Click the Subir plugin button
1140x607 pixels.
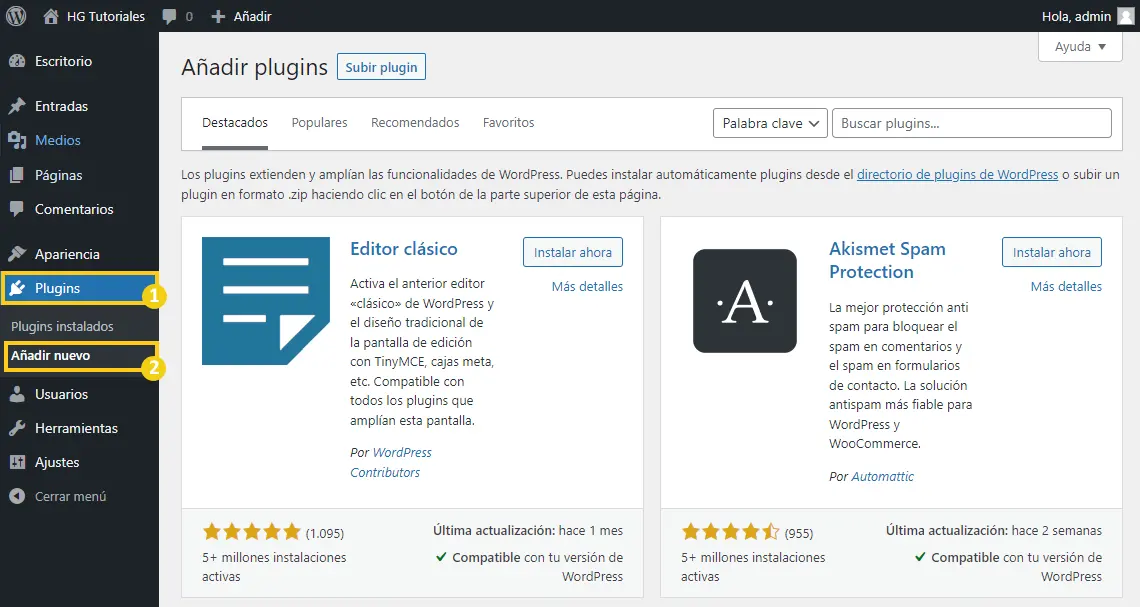[x=381, y=67]
